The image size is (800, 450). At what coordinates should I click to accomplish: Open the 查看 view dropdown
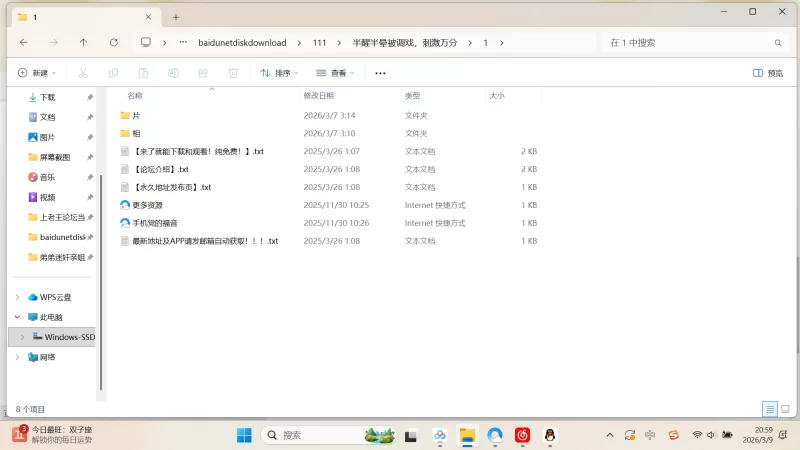(x=336, y=73)
